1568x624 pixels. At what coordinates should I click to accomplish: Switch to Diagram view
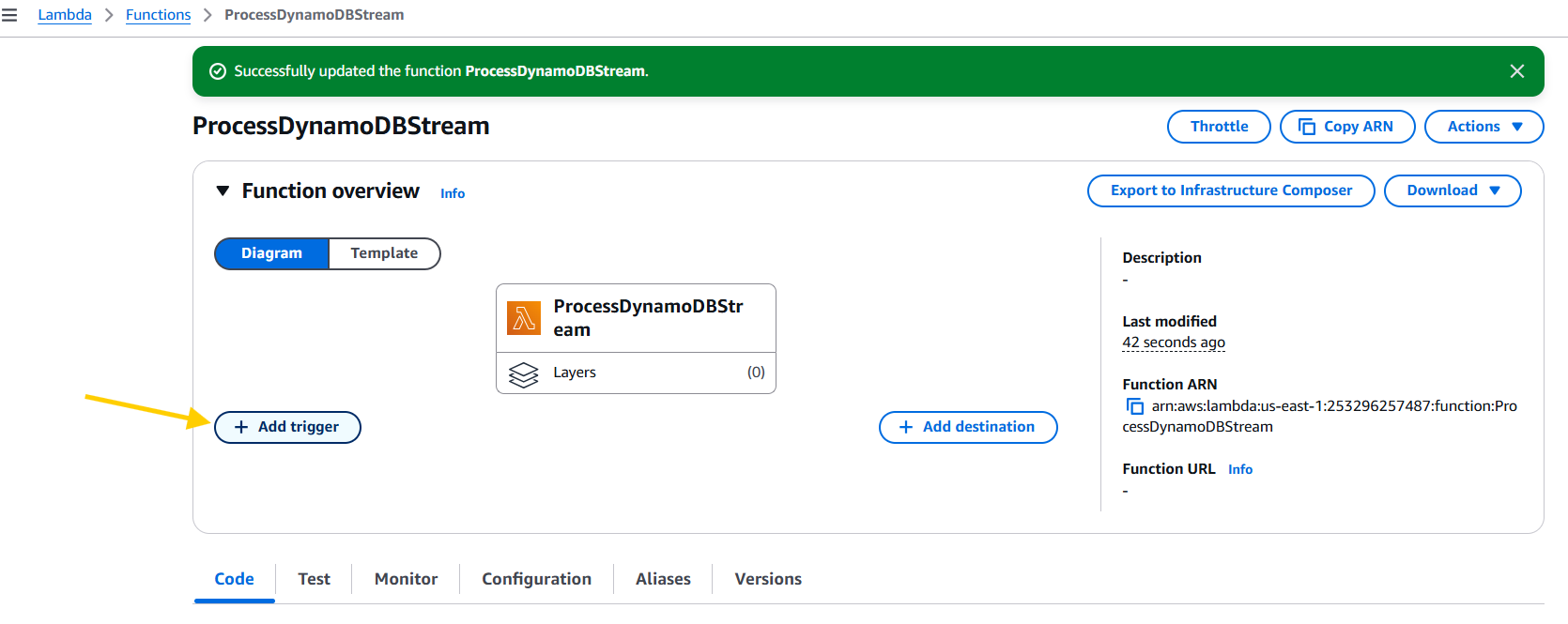[271, 253]
